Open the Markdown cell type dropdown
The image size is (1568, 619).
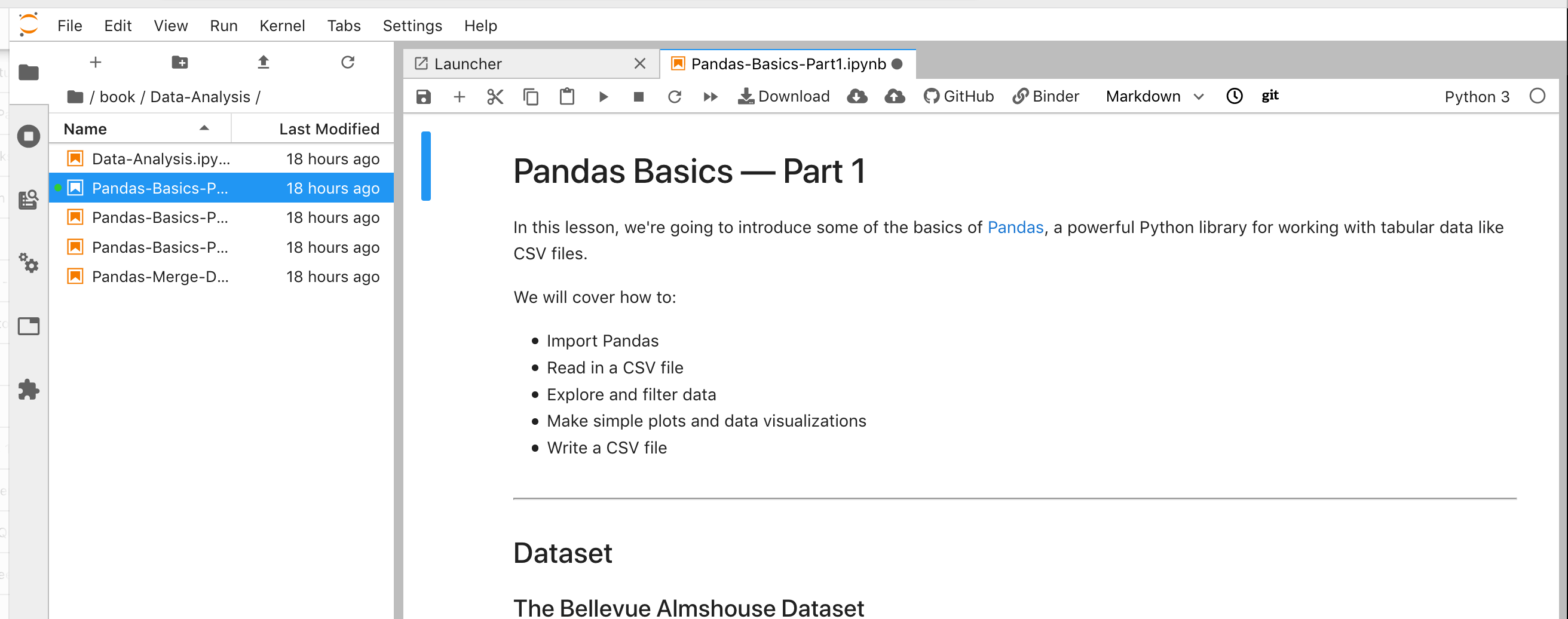[x=1154, y=96]
